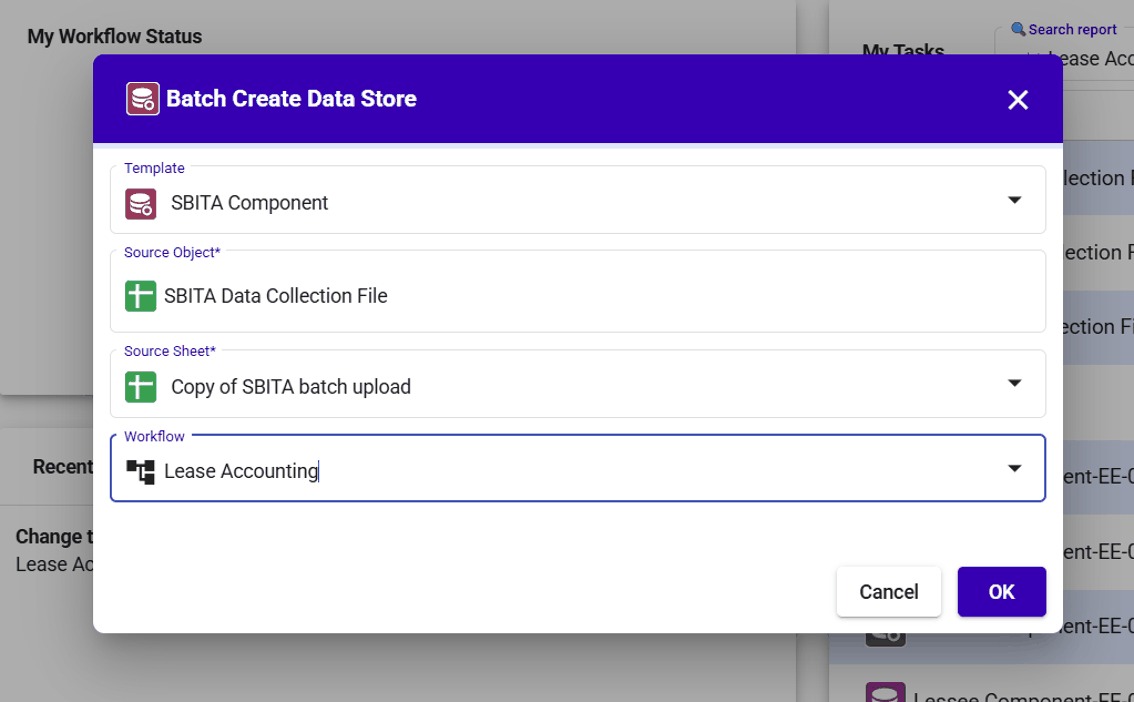Open the Workflow dropdown arrow
The width and height of the screenshot is (1134, 702).
pyautogui.click(x=1015, y=468)
